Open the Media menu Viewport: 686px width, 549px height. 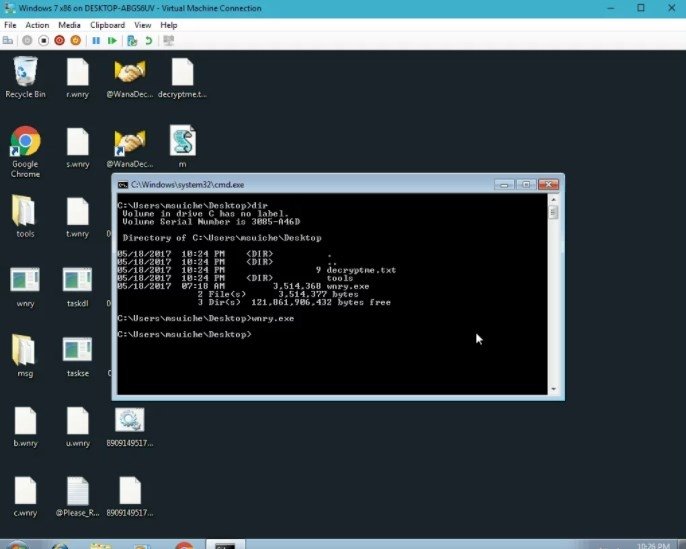point(69,25)
